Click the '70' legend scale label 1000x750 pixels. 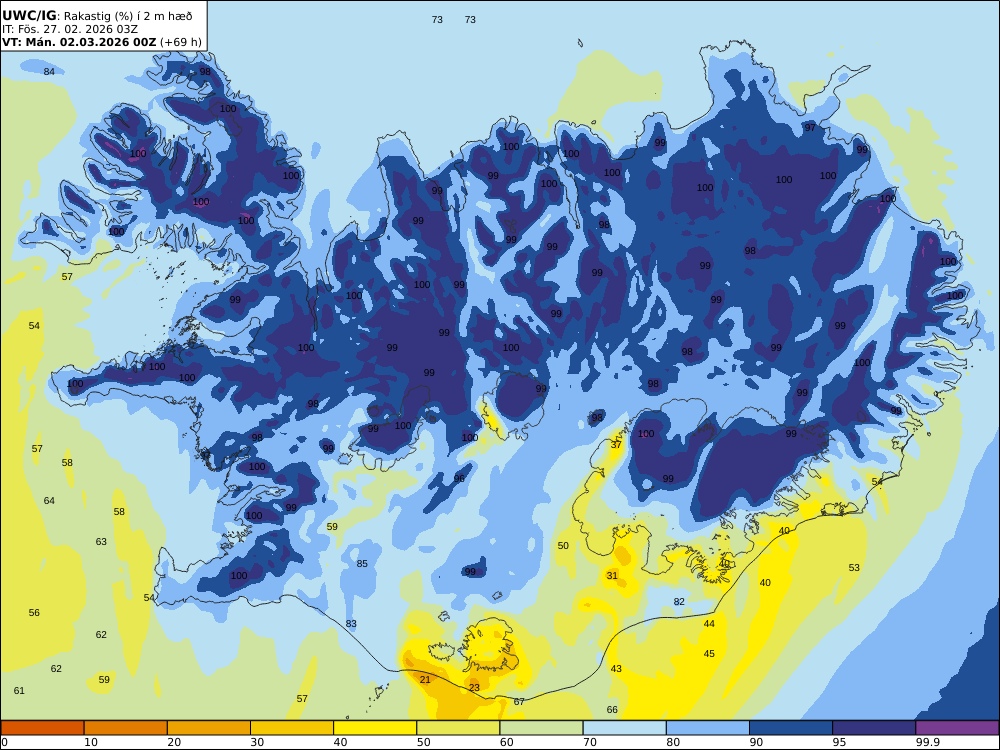(x=589, y=742)
